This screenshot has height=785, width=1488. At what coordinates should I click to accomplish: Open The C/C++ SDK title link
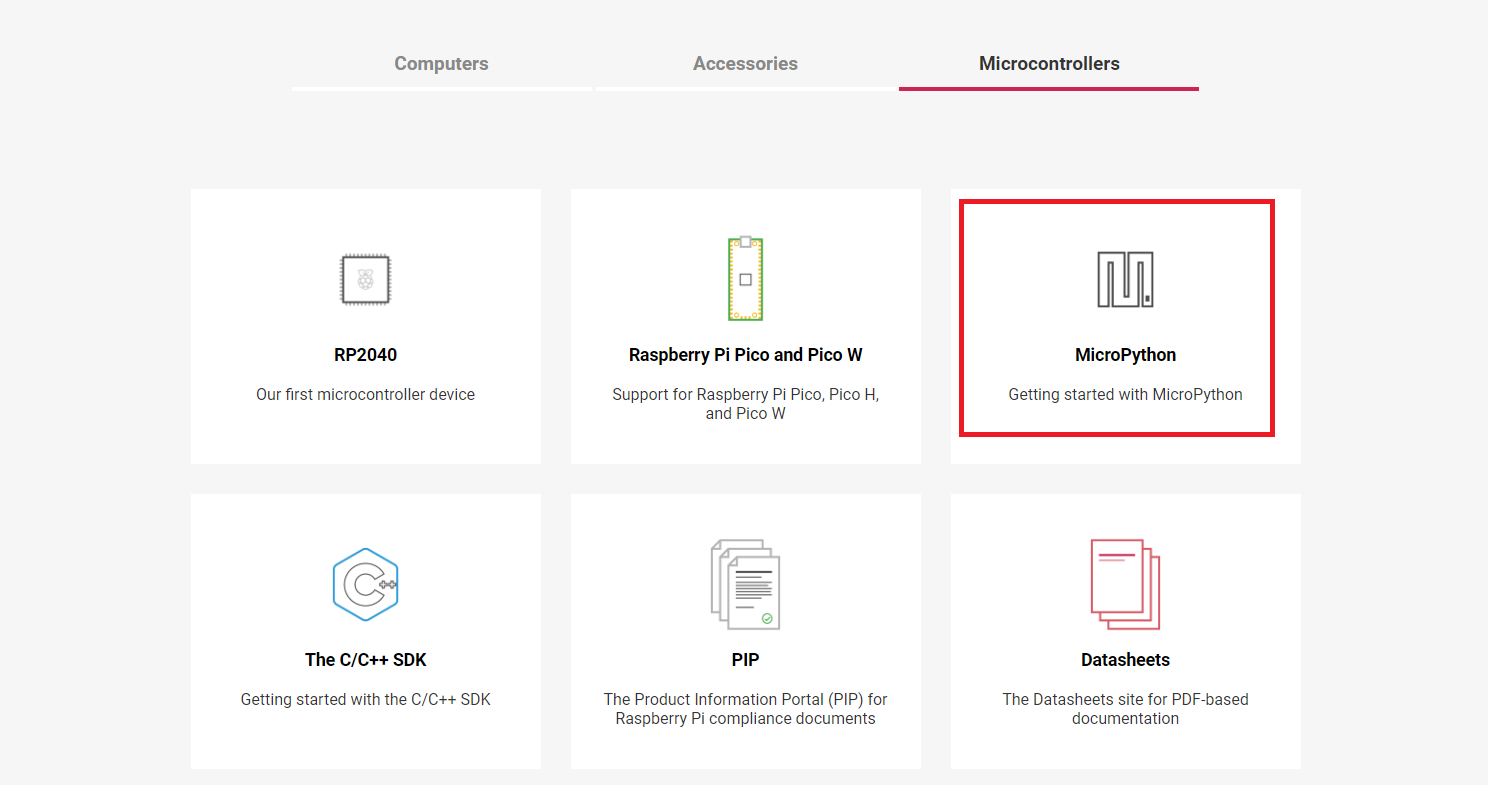click(x=366, y=660)
